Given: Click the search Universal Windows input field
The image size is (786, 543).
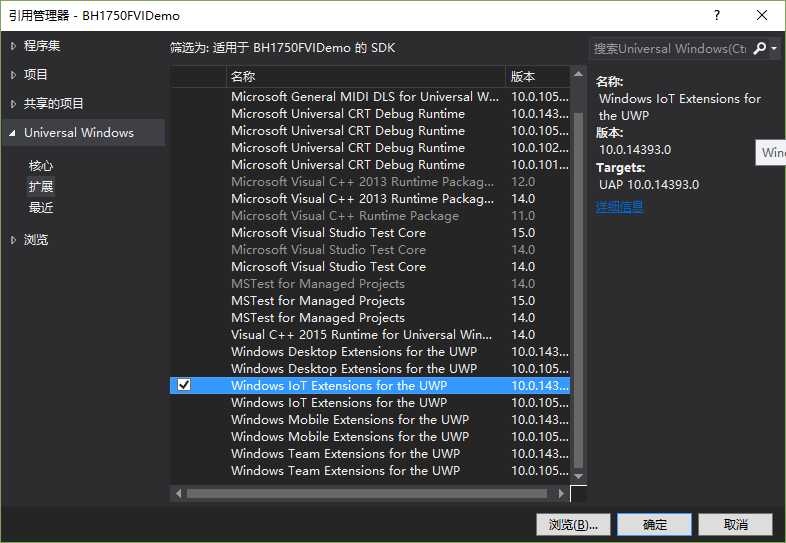Looking at the screenshot, I should (x=670, y=49).
